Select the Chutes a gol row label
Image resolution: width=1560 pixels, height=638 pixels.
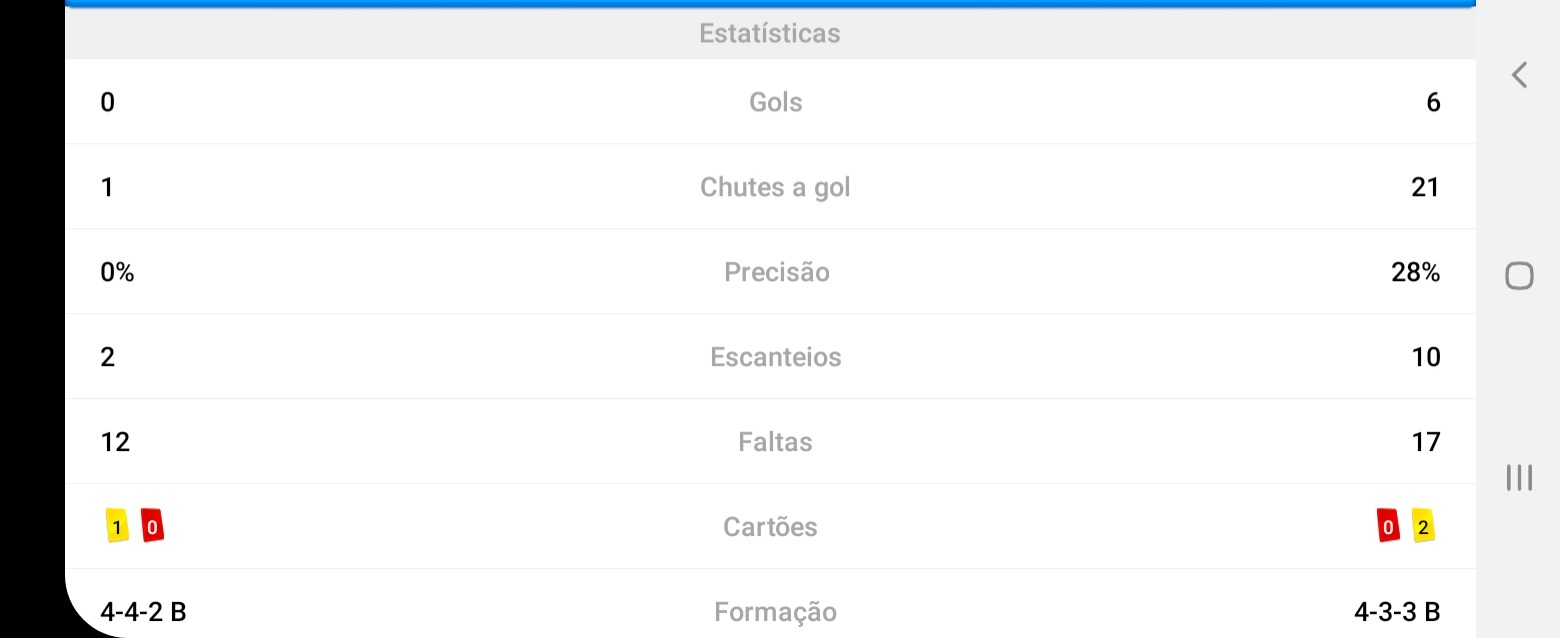click(775, 187)
